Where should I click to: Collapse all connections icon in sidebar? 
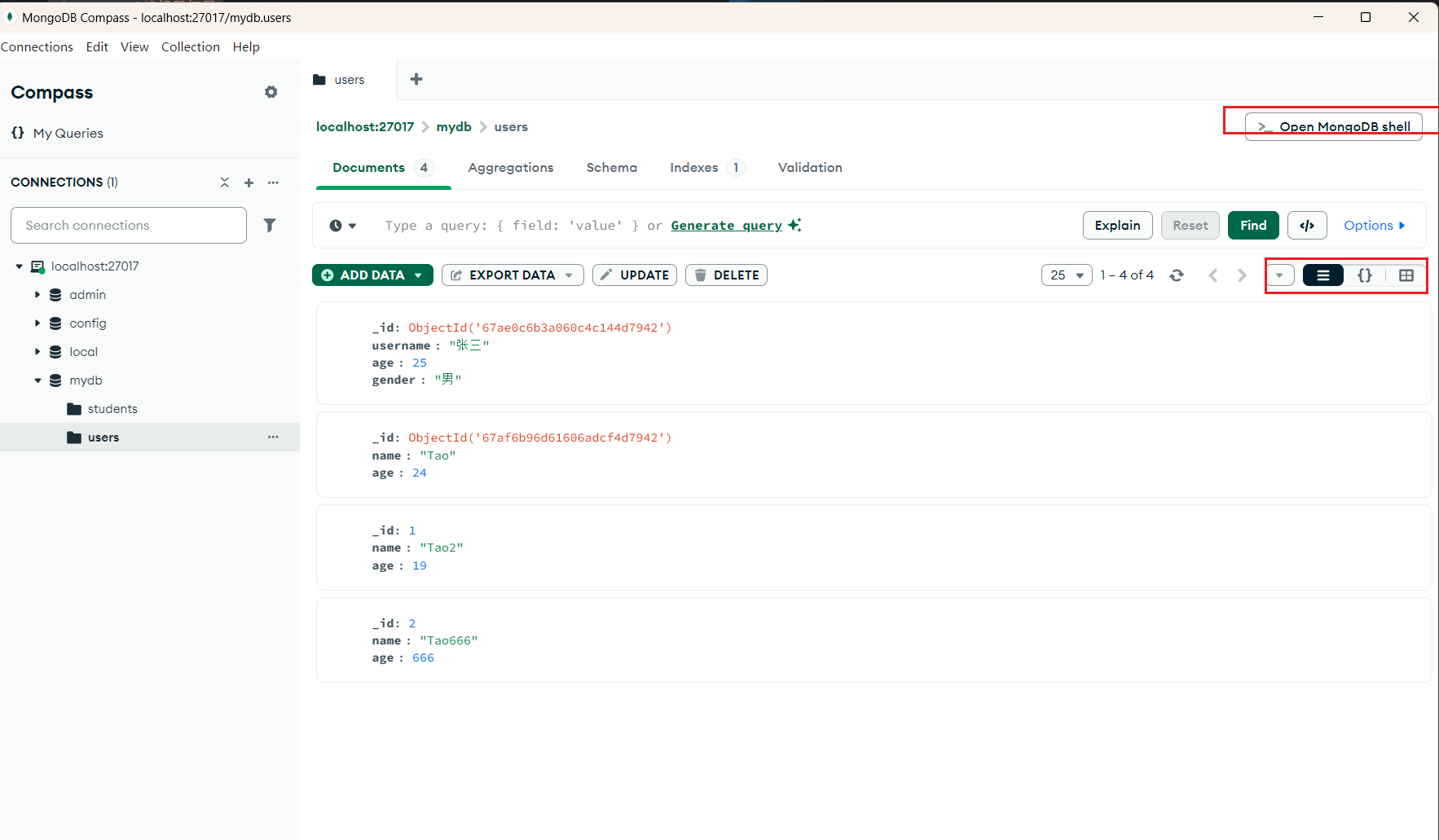click(x=225, y=183)
